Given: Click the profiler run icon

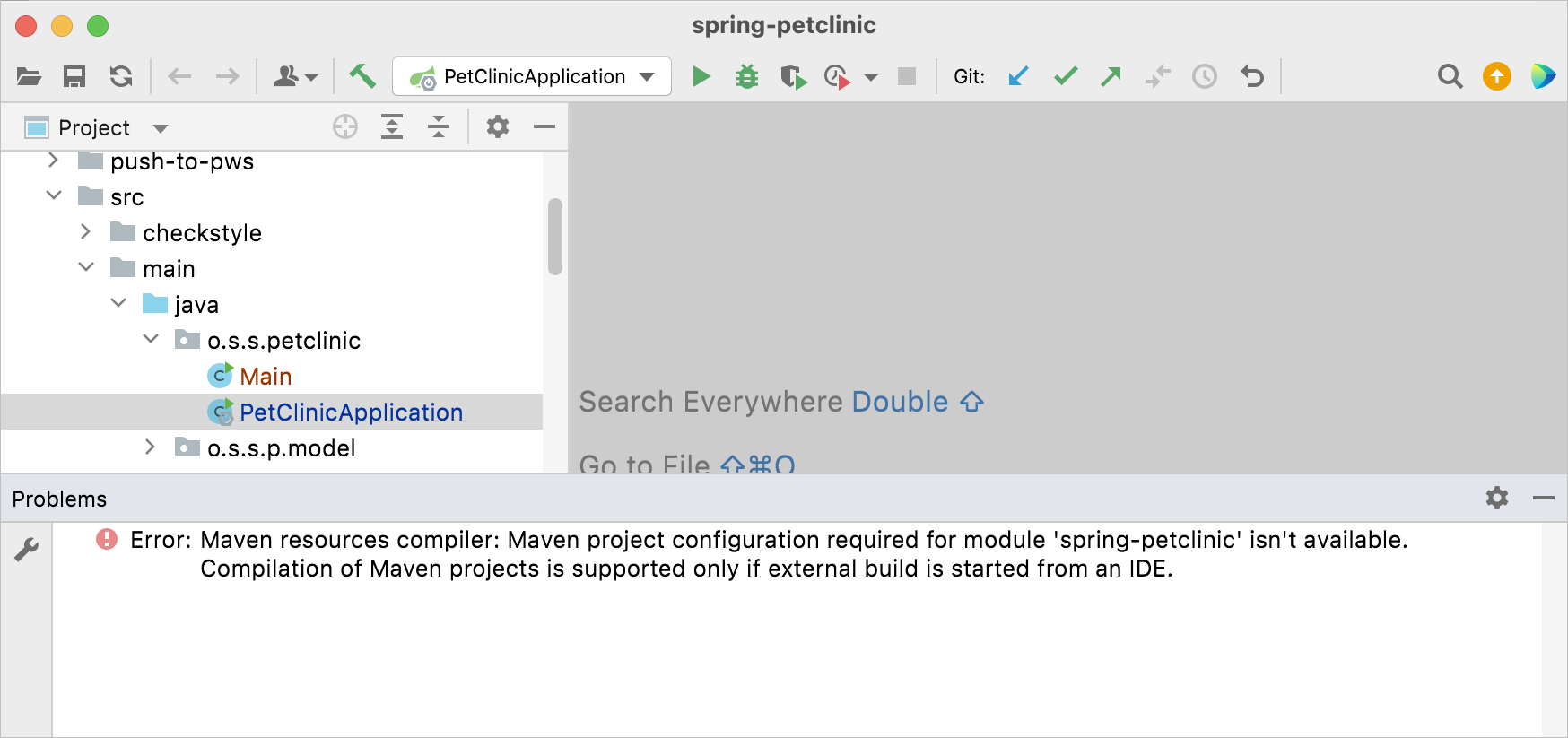Looking at the screenshot, I should click(x=837, y=77).
